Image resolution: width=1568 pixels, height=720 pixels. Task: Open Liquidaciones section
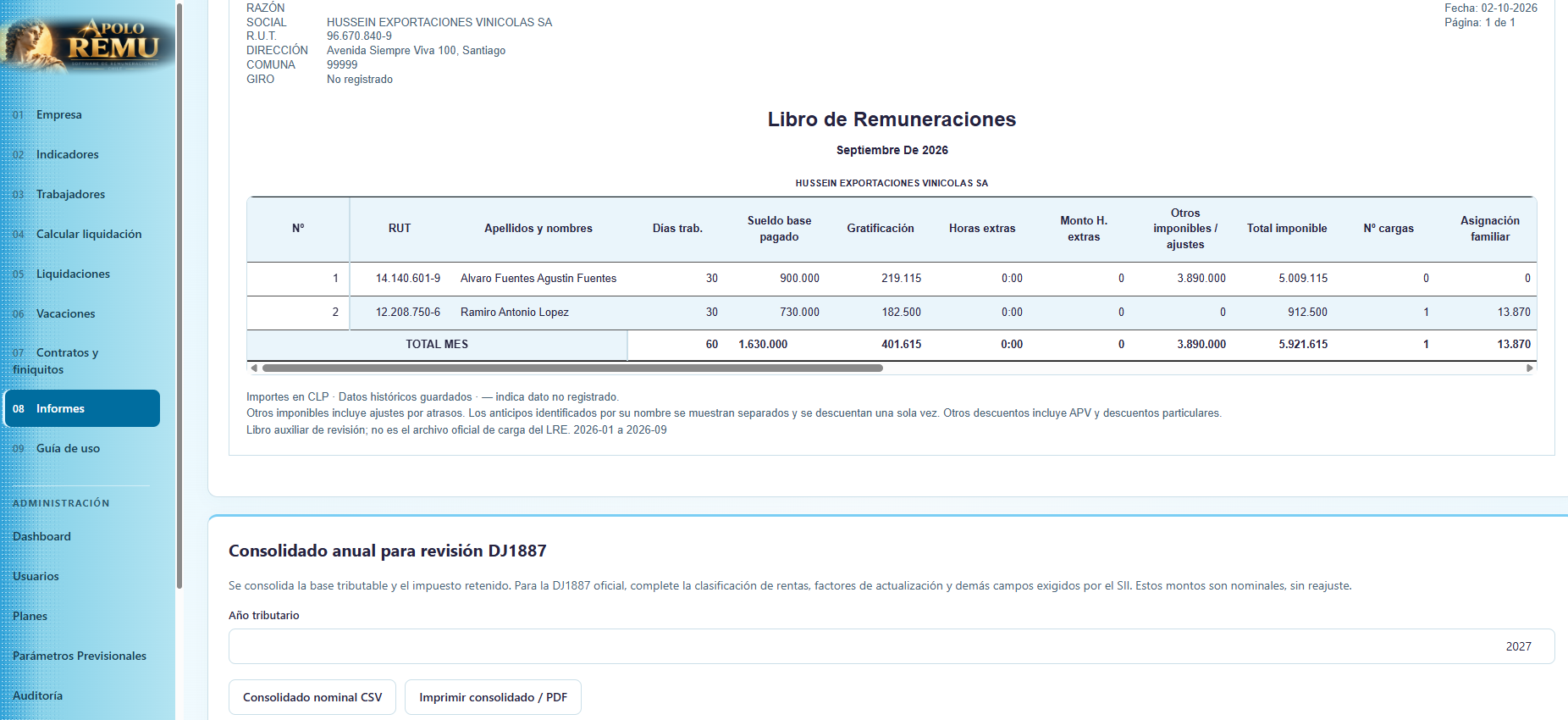click(x=73, y=274)
